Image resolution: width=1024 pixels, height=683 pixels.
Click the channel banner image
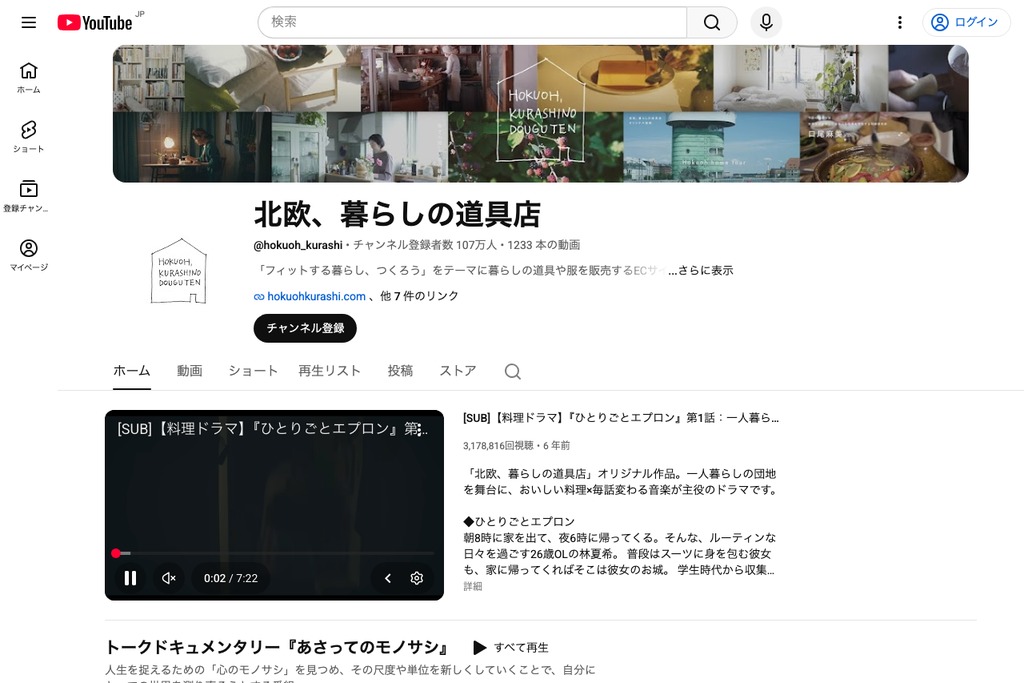[541, 114]
